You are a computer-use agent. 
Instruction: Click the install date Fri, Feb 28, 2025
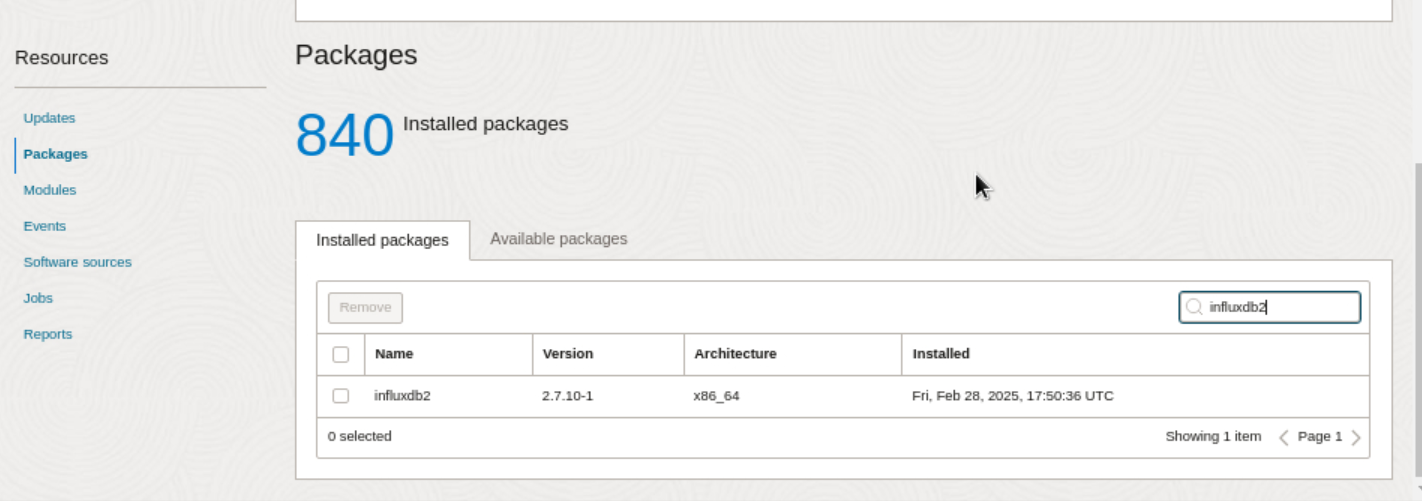1013,396
